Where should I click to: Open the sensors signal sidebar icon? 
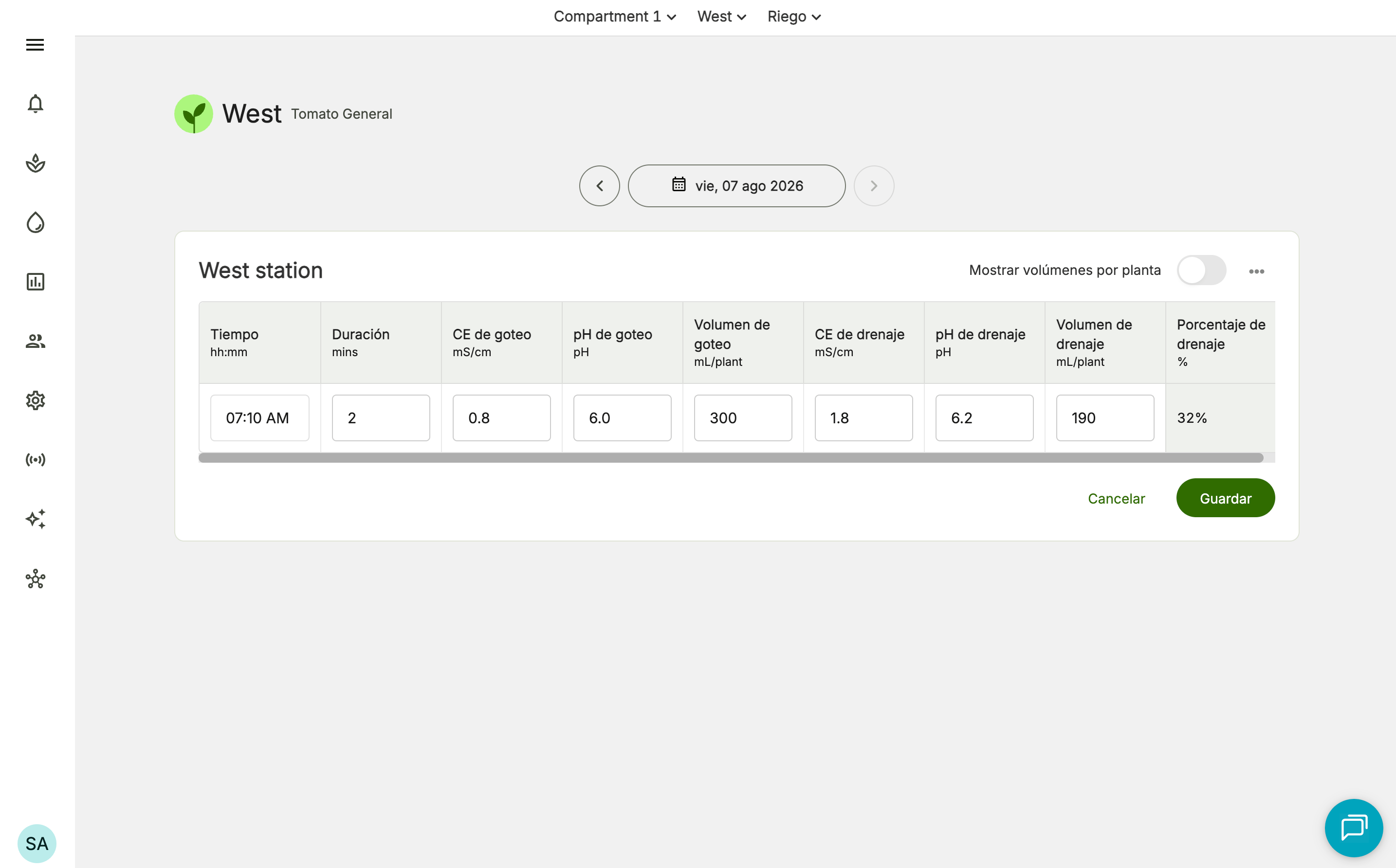click(35, 460)
